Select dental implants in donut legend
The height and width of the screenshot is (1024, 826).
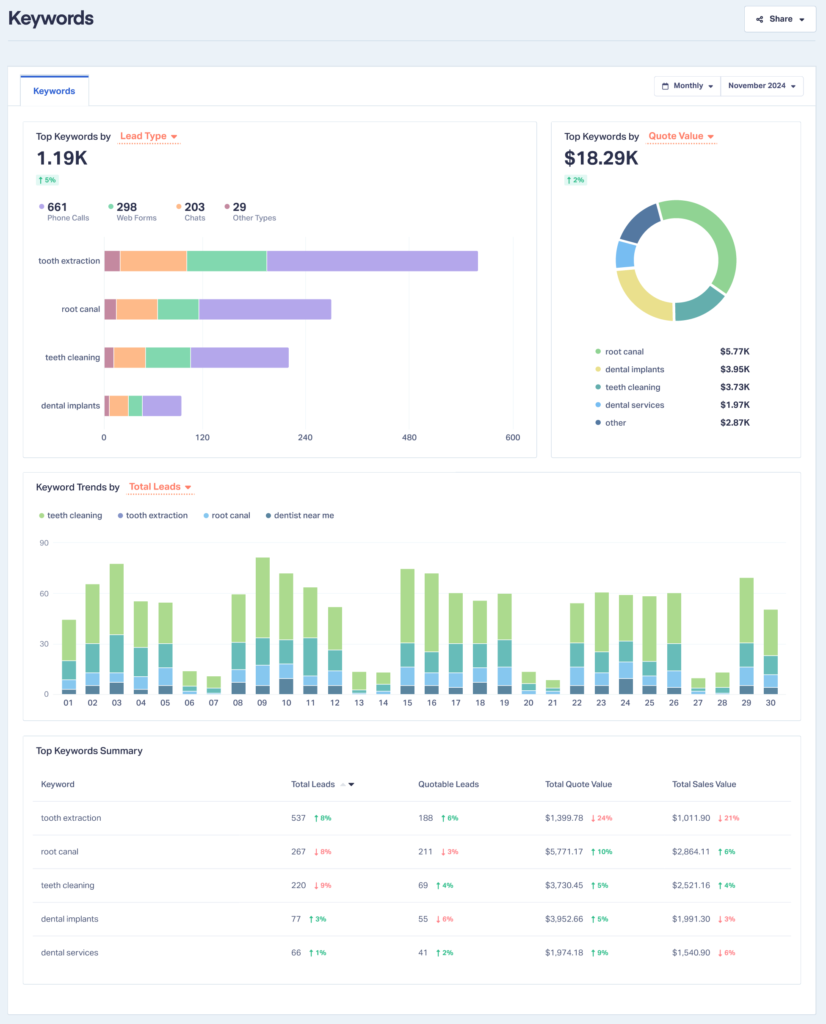634,370
